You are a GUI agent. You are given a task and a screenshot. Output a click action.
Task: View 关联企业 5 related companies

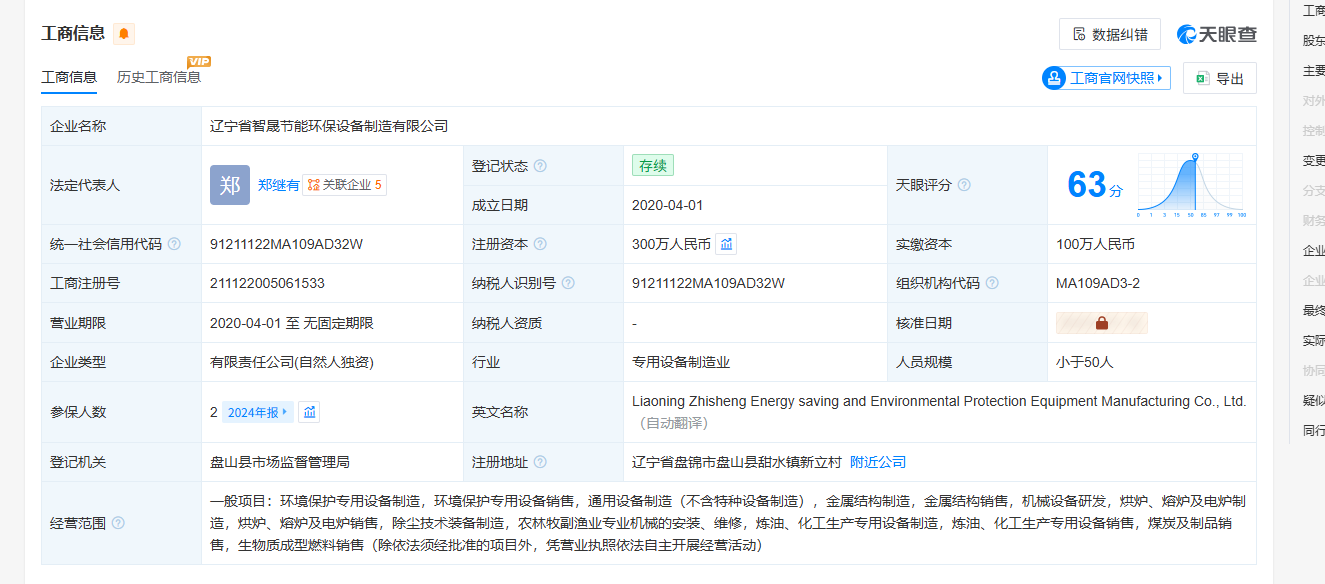[x=345, y=185]
